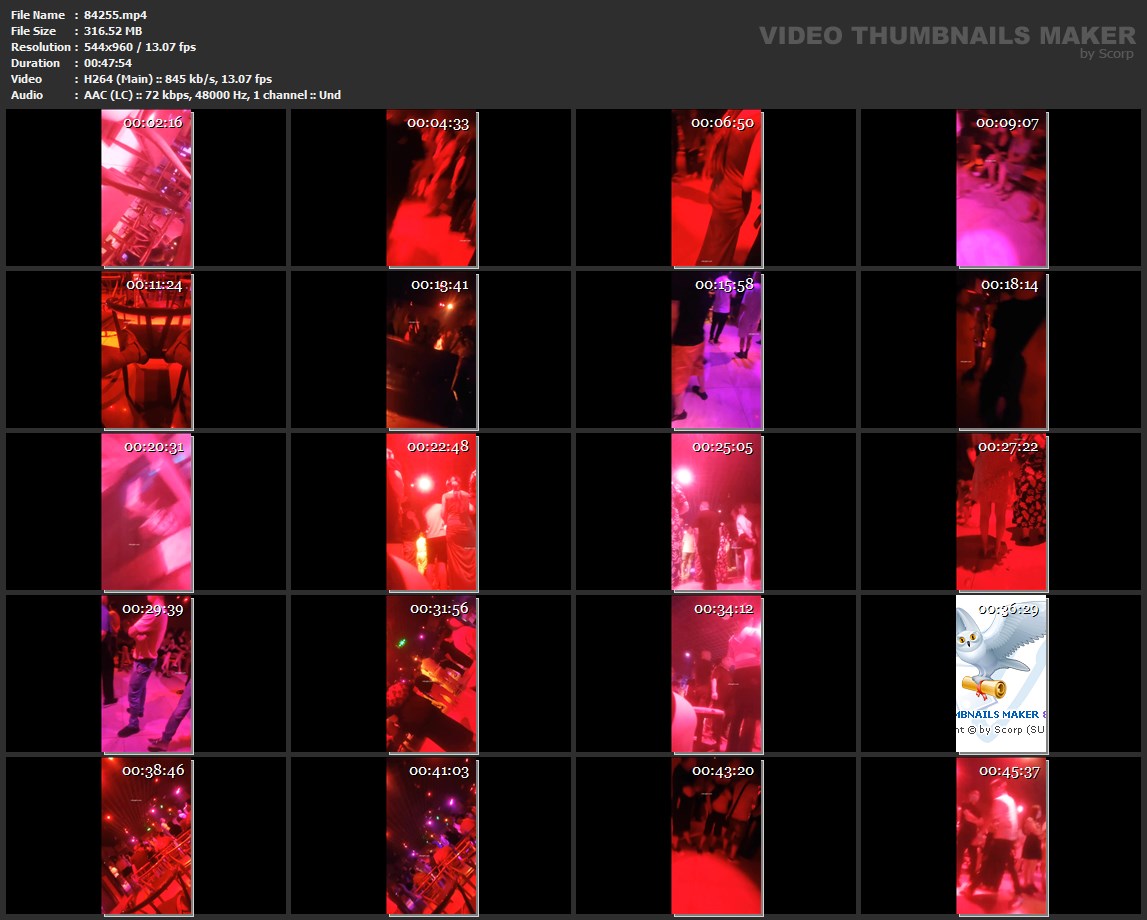Viewport: 1147px width, 920px height.
Task: Open the thumbnail at 00:15:58
Action: click(x=717, y=351)
